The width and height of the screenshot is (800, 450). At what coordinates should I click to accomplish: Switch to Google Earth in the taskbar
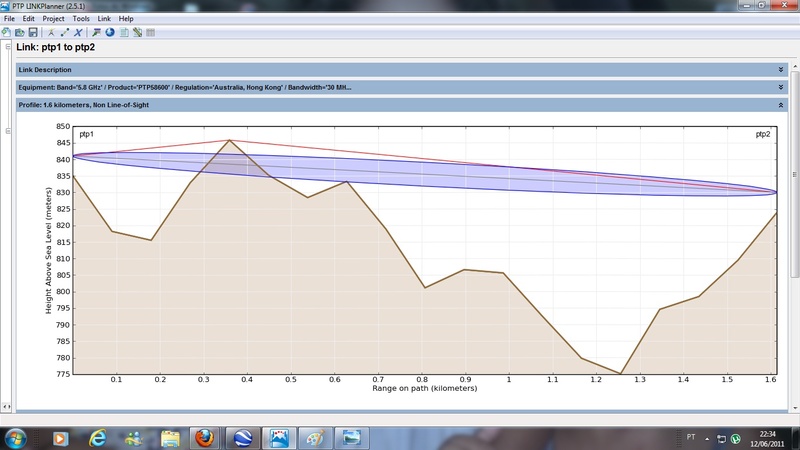tap(242, 438)
